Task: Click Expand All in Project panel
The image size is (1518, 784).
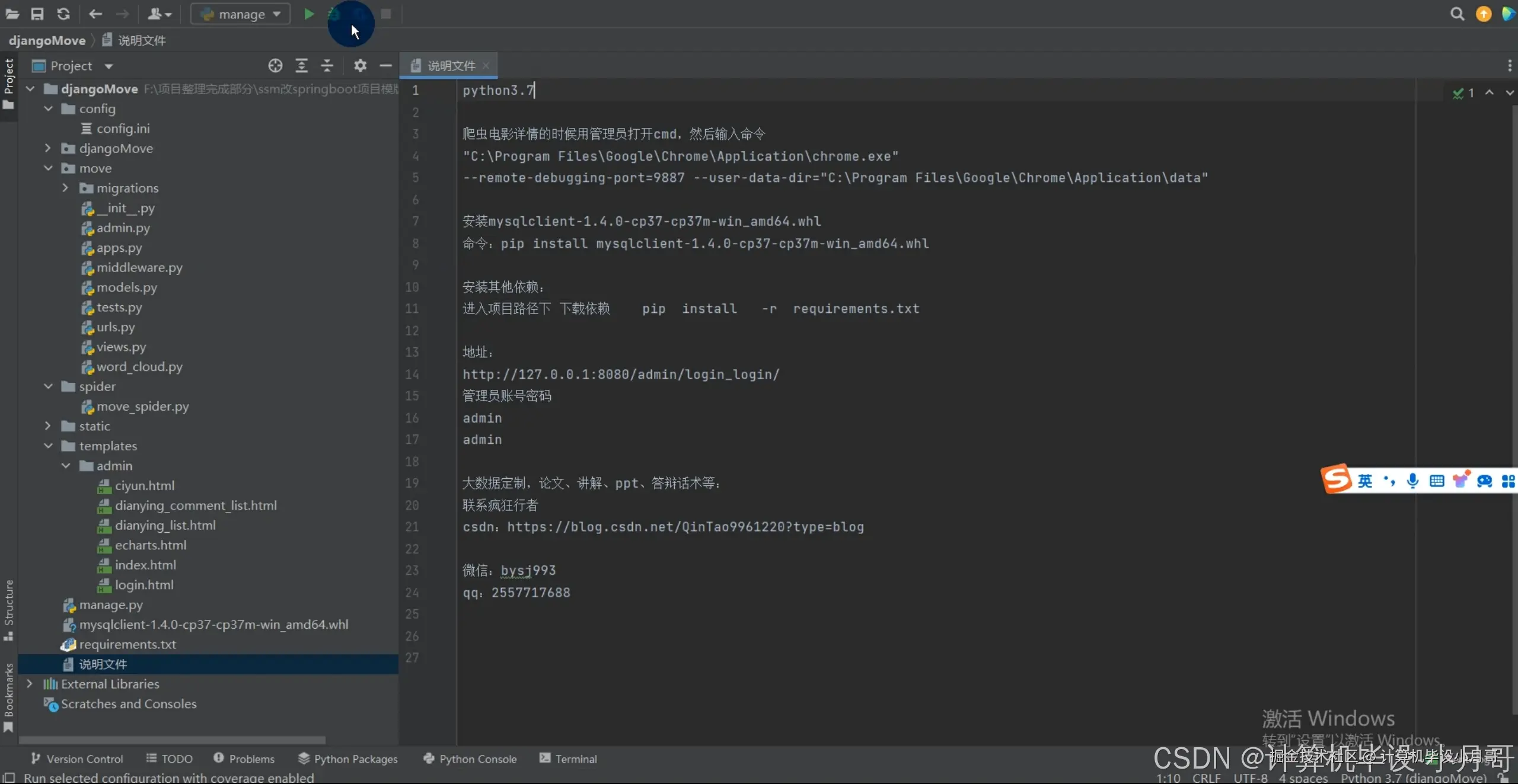Action: pyautogui.click(x=301, y=66)
